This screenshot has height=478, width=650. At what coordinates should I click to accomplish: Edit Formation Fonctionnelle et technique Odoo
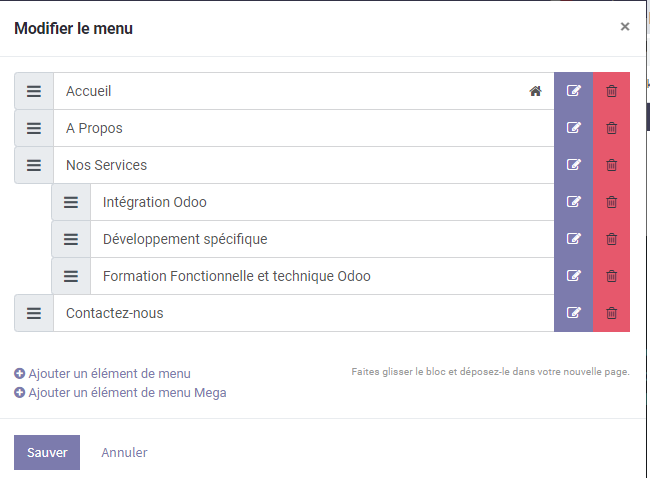pyautogui.click(x=574, y=276)
